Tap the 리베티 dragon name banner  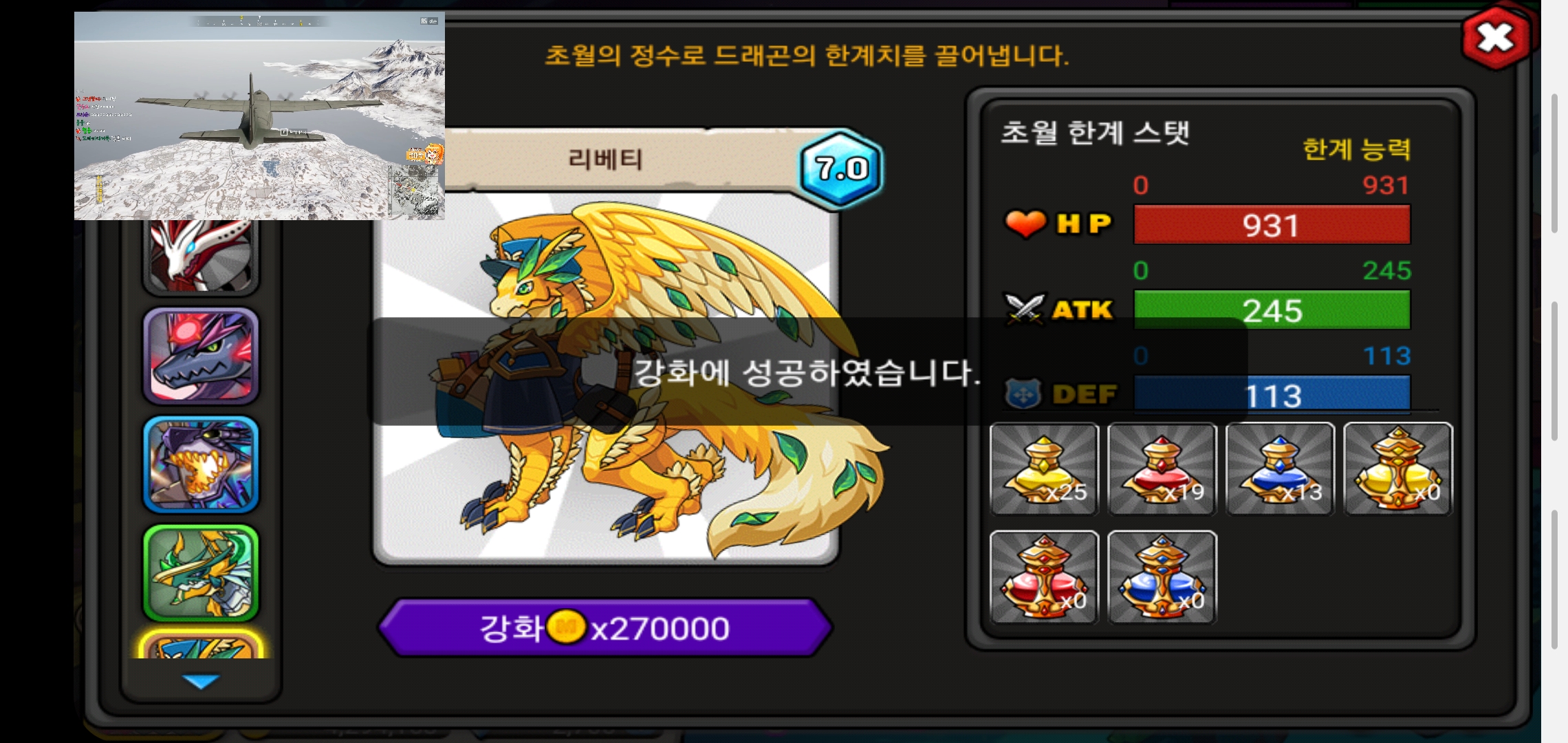point(605,160)
